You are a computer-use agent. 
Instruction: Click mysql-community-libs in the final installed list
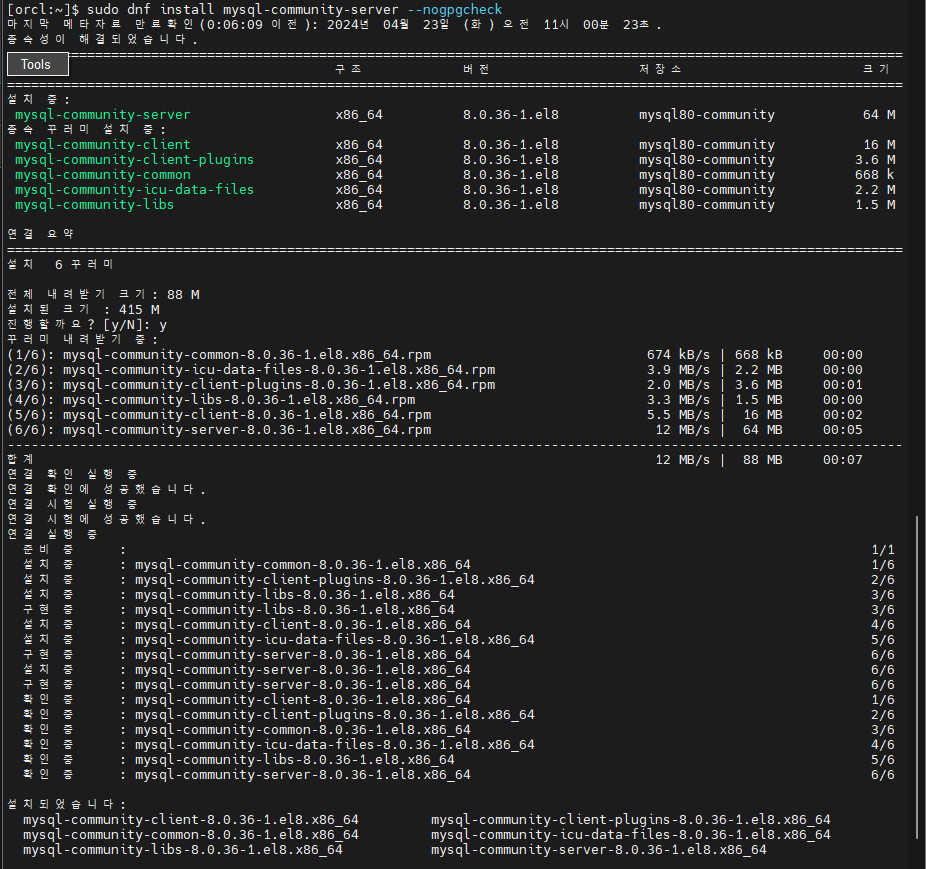pyautogui.click(x=182, y=850)
